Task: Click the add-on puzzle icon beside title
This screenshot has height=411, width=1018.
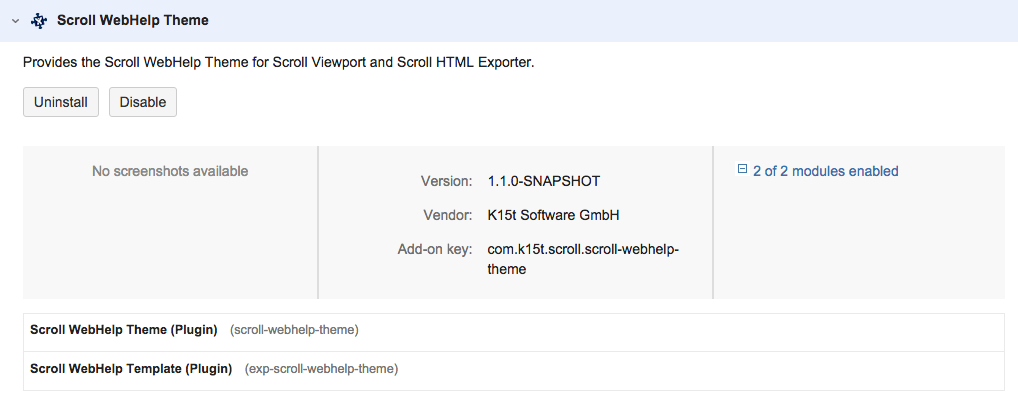Action: [x=39, y=20]
